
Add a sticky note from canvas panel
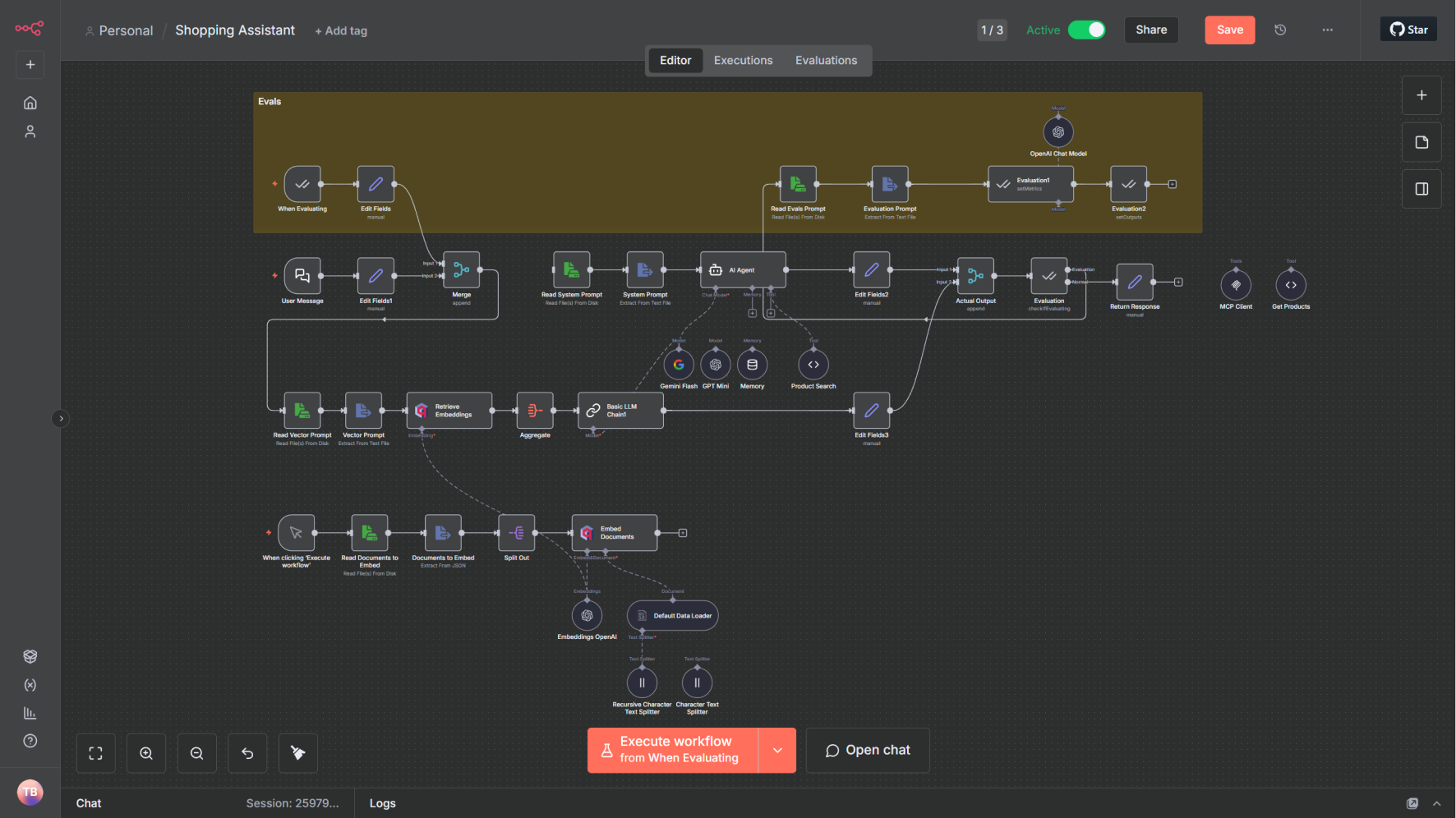pyautogui.click(x=1421, y=142)
